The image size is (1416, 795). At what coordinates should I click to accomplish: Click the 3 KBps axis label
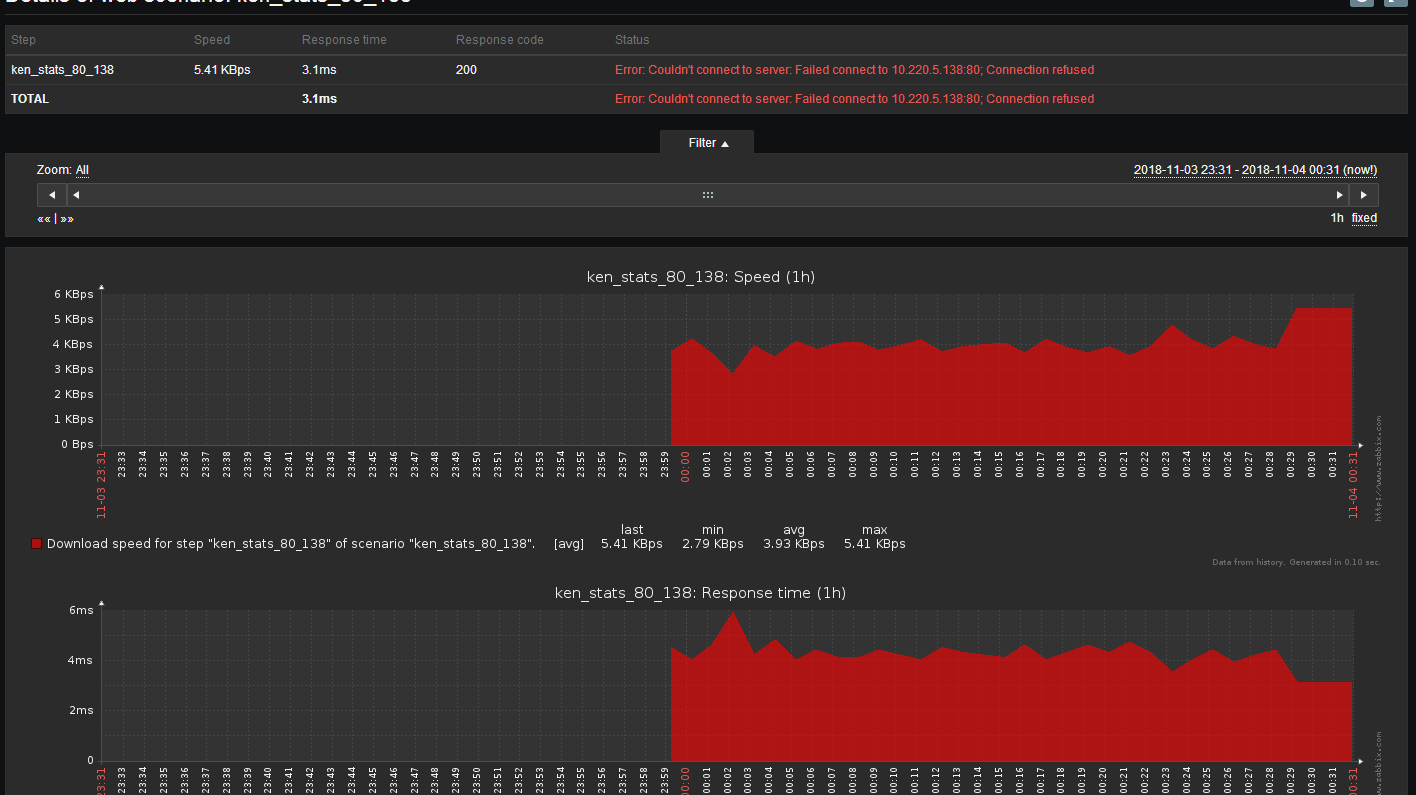pos(73,369)
